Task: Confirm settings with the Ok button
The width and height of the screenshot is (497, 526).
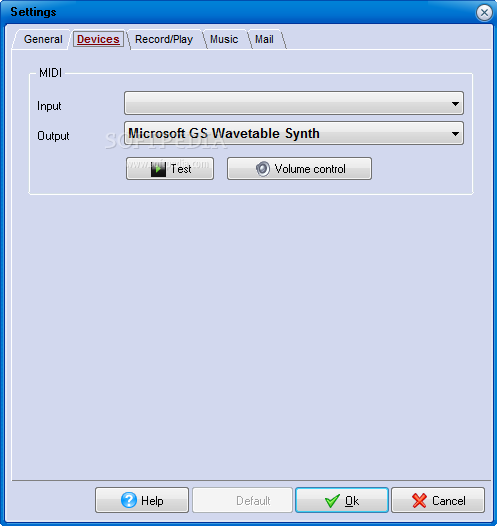Action: [342, 500]
